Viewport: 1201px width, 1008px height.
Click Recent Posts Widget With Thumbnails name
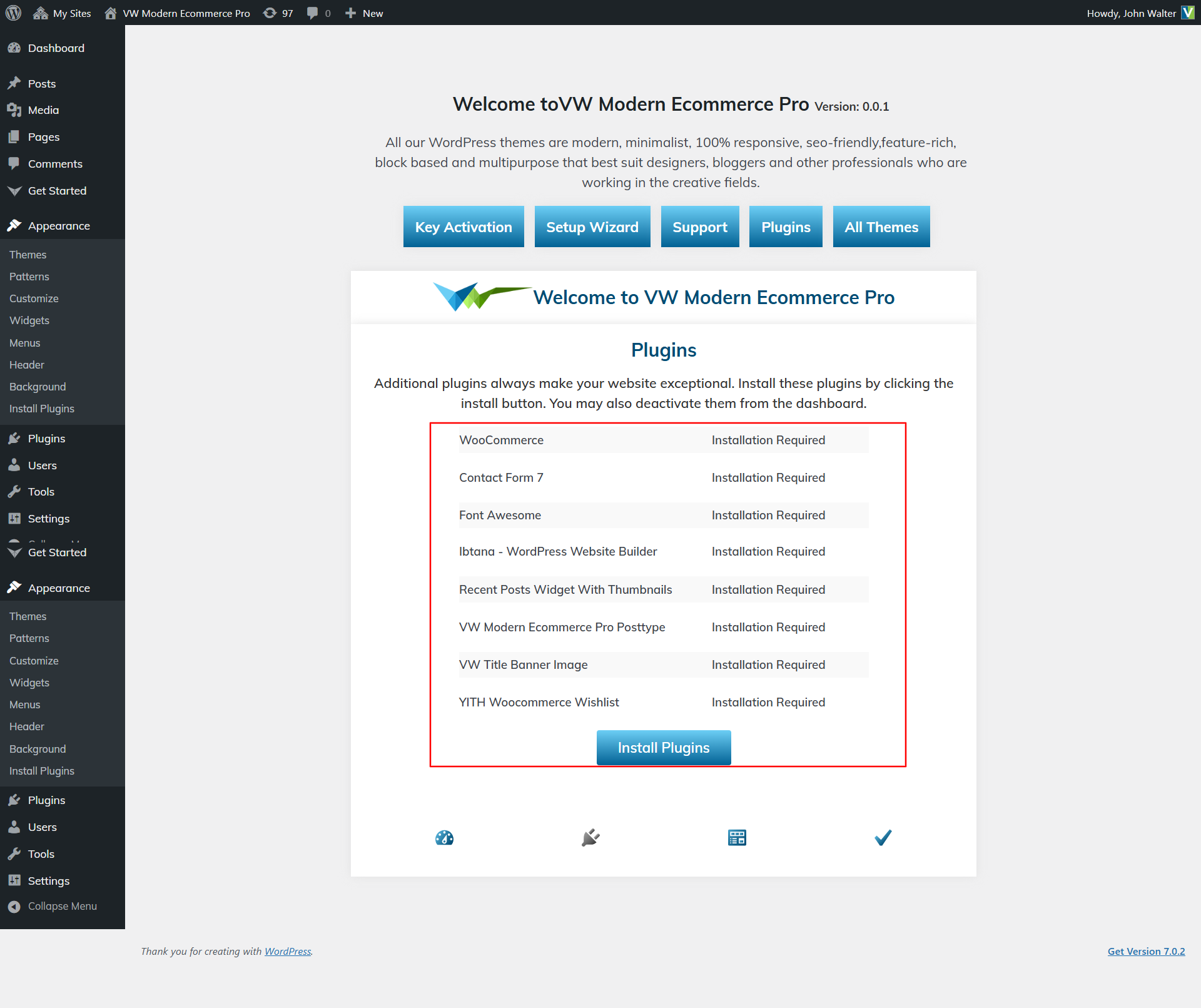pyautogui.click(x=565, y=589)
